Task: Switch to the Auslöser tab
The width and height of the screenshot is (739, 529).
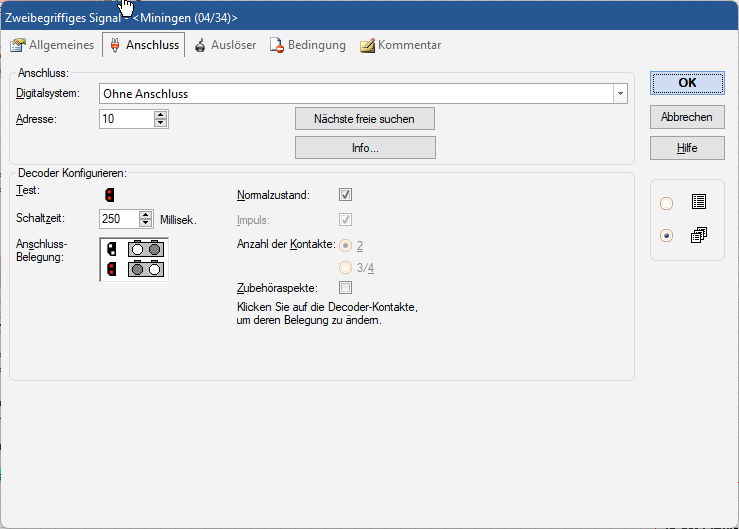Action: coord(225,45)
